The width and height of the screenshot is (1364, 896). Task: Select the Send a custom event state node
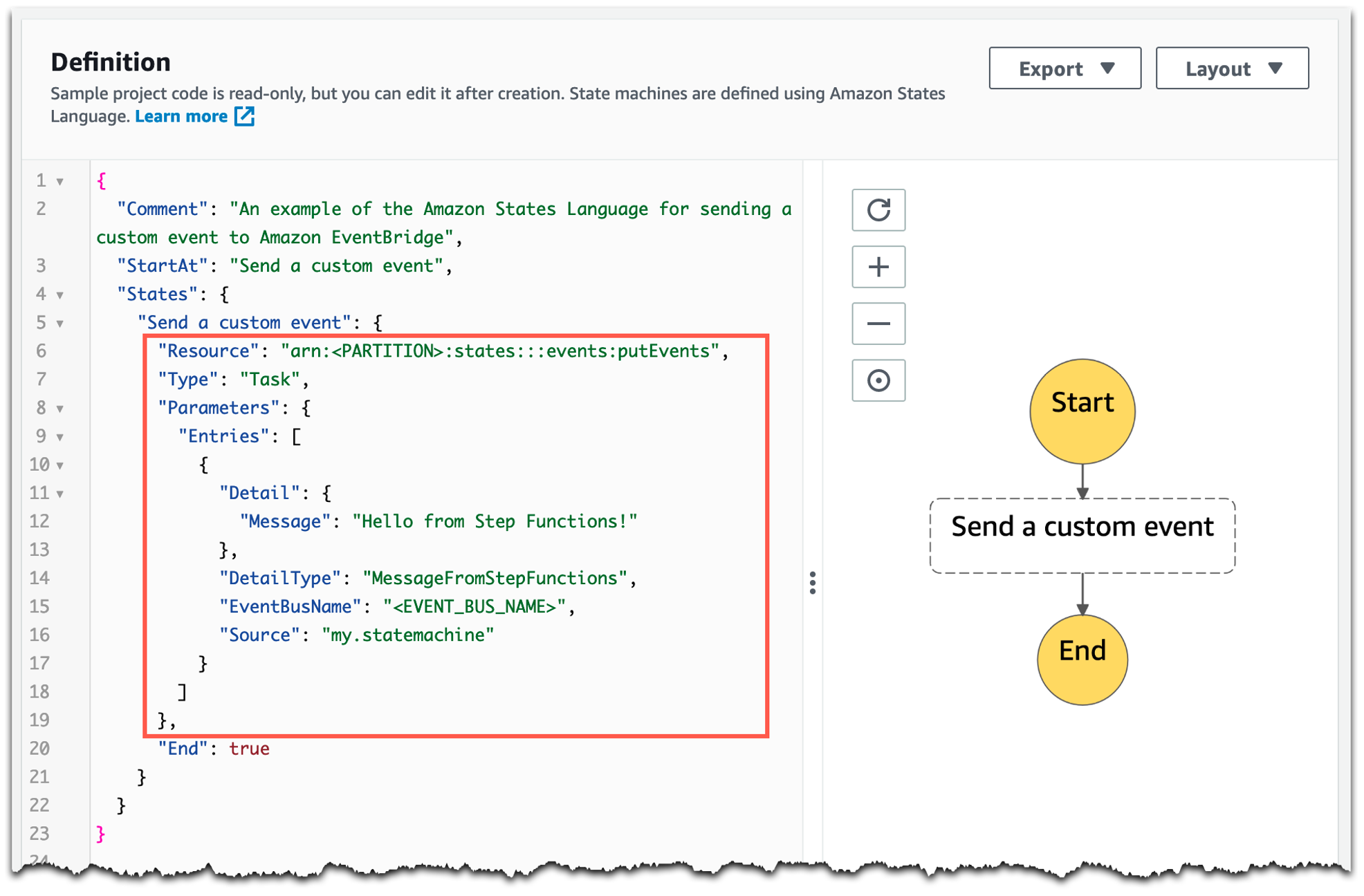(x=1082, y=534)
